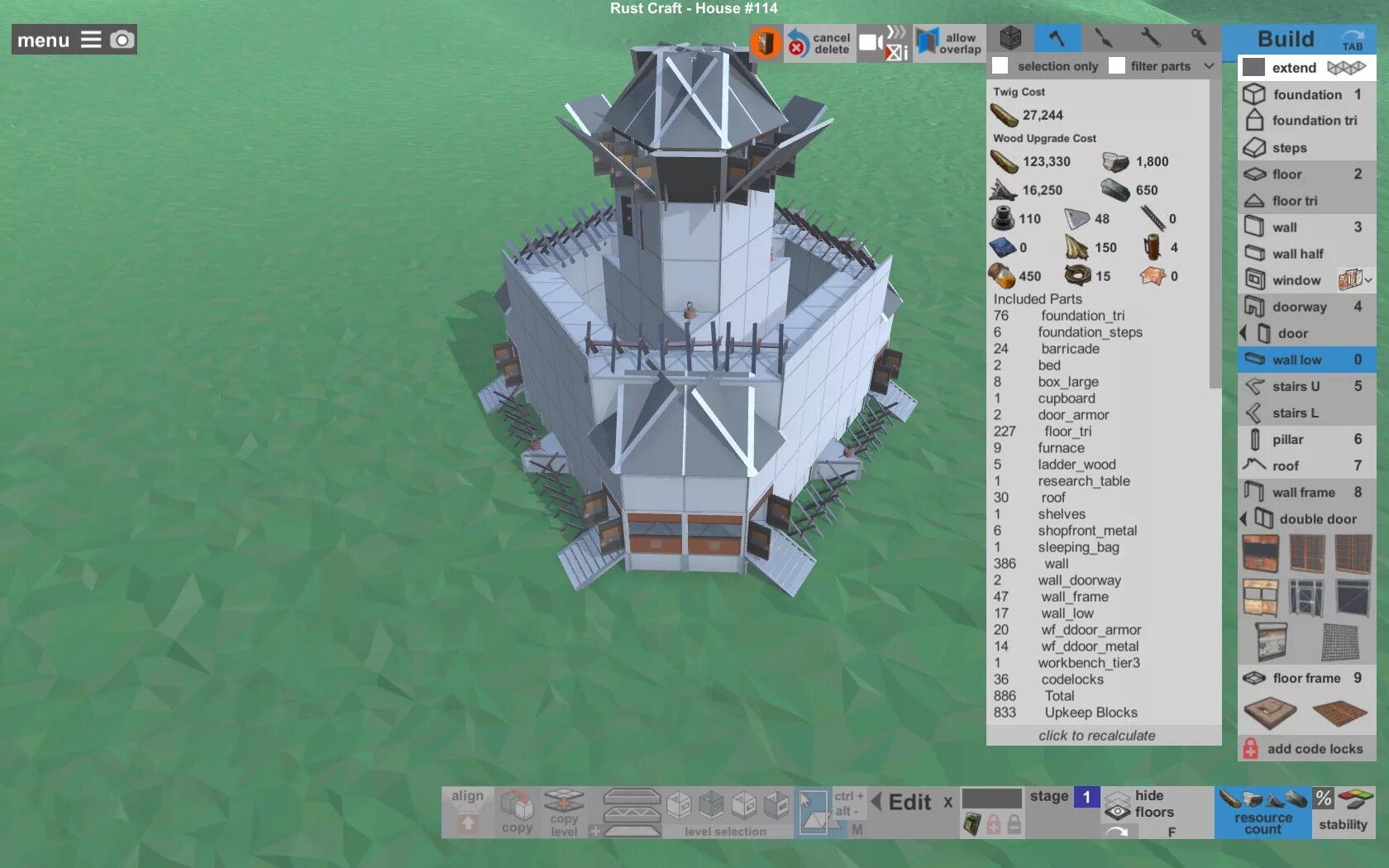Select the small hammer tool icon
The width and height of the screenshot is (1389, 868).
click(x=1198, y=37)
